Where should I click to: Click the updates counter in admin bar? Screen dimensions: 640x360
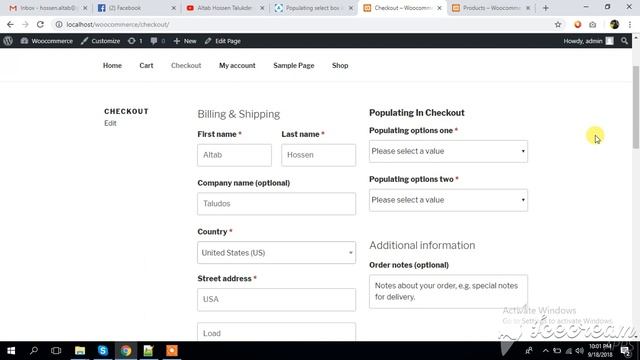click(135, 41)
